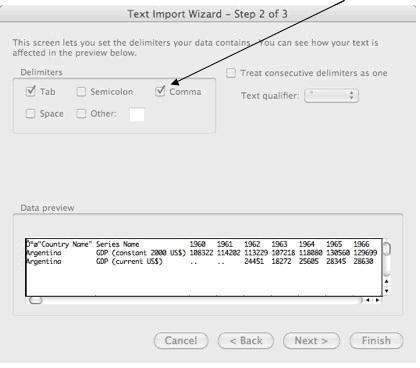Click the preview scroll right arrow
Viewport: 420px width, 368px height.
(377, 300)
